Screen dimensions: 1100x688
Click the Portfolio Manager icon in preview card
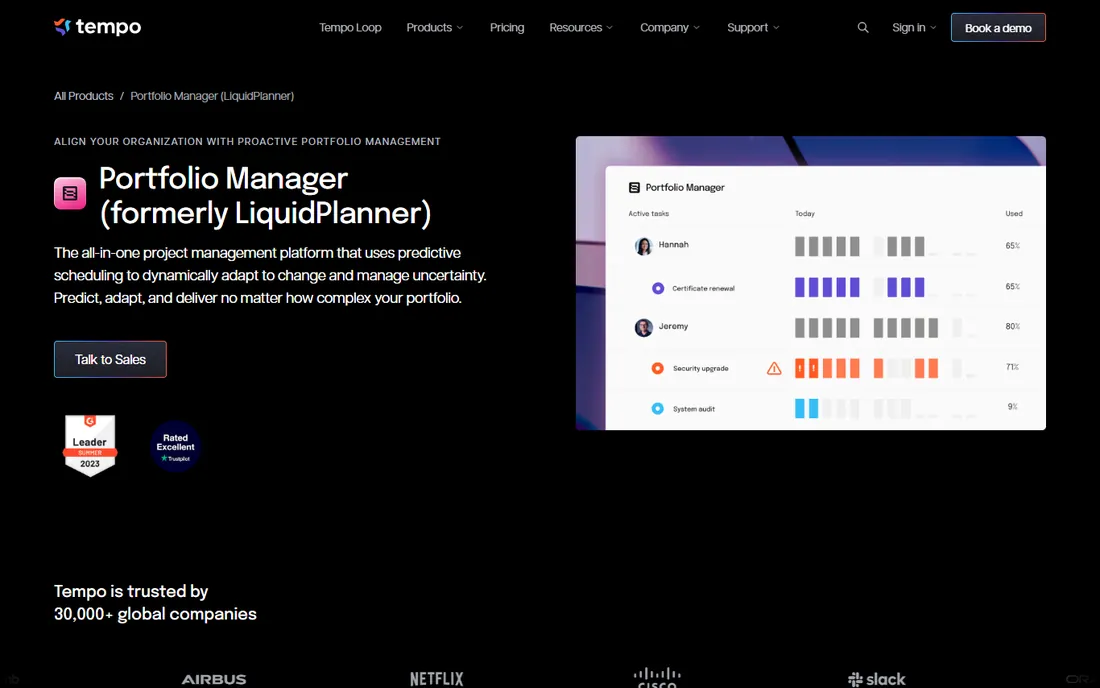point(634,187)
